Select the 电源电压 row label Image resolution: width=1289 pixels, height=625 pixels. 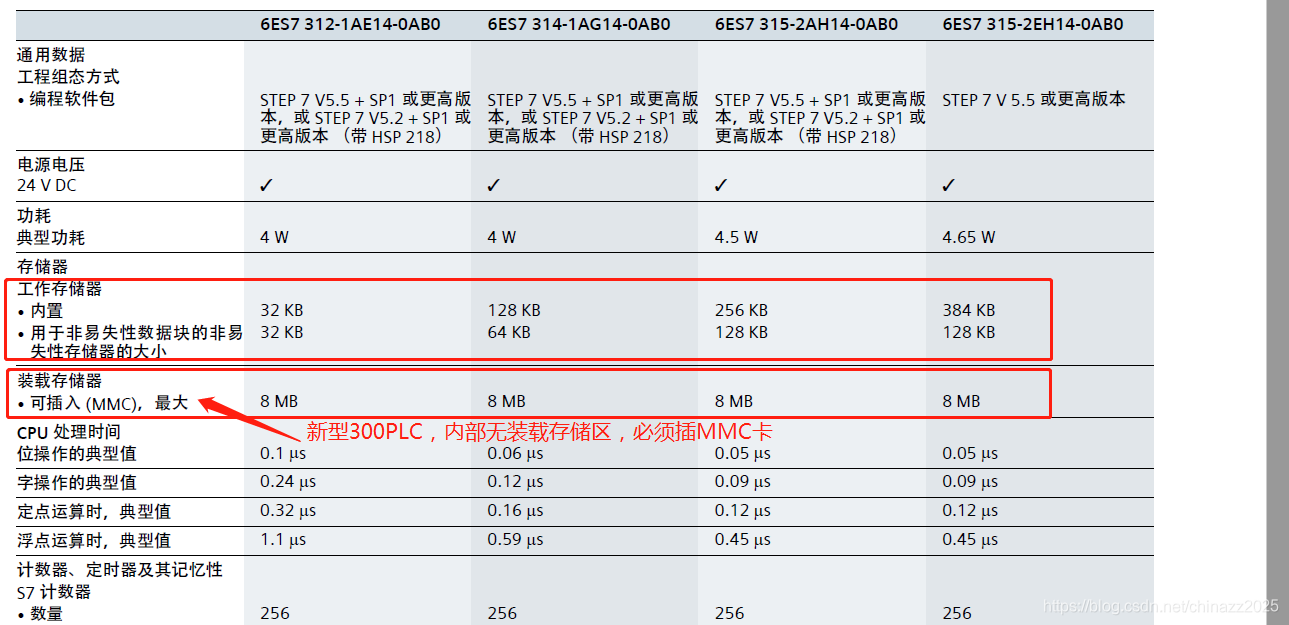click(x=51, y=164)
